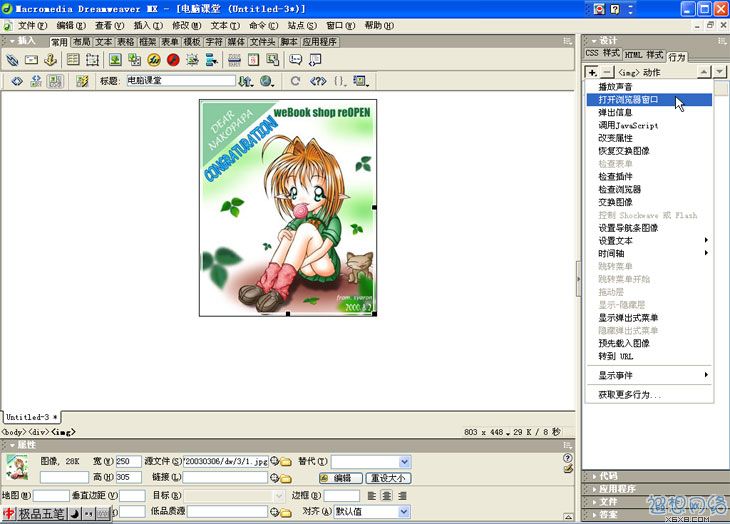Screen dimensions: 730x524
Task: Click the 宽 width field showing 250
Action: pyautogui.click(x=128, y=462)
